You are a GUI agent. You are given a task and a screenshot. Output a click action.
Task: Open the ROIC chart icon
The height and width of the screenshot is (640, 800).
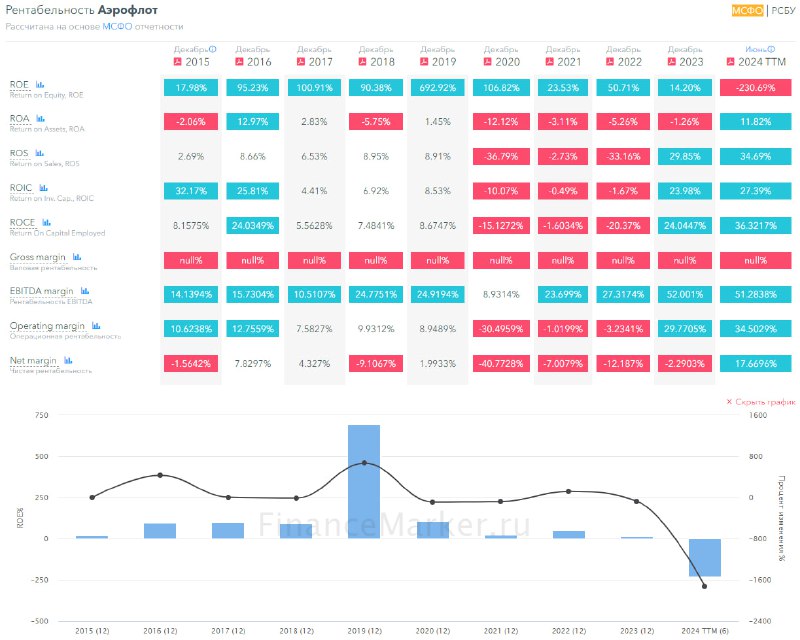43,188
